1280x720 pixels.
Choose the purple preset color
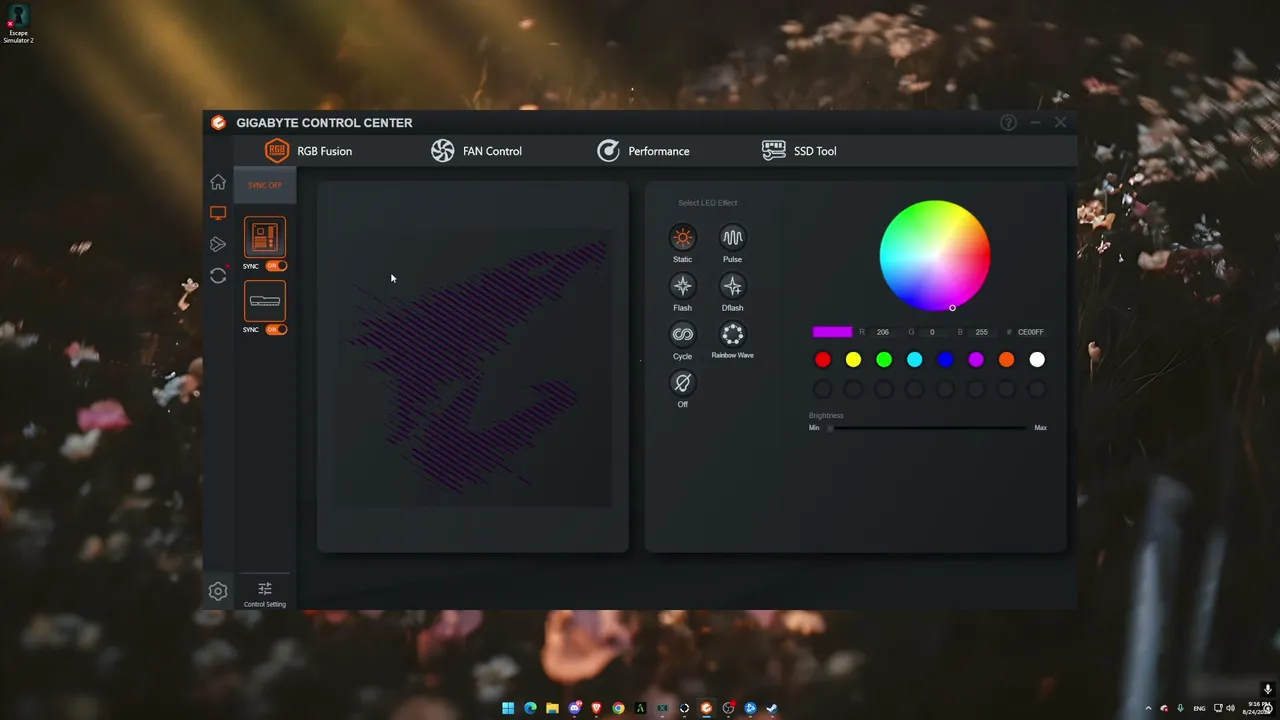tap(976, 360)
